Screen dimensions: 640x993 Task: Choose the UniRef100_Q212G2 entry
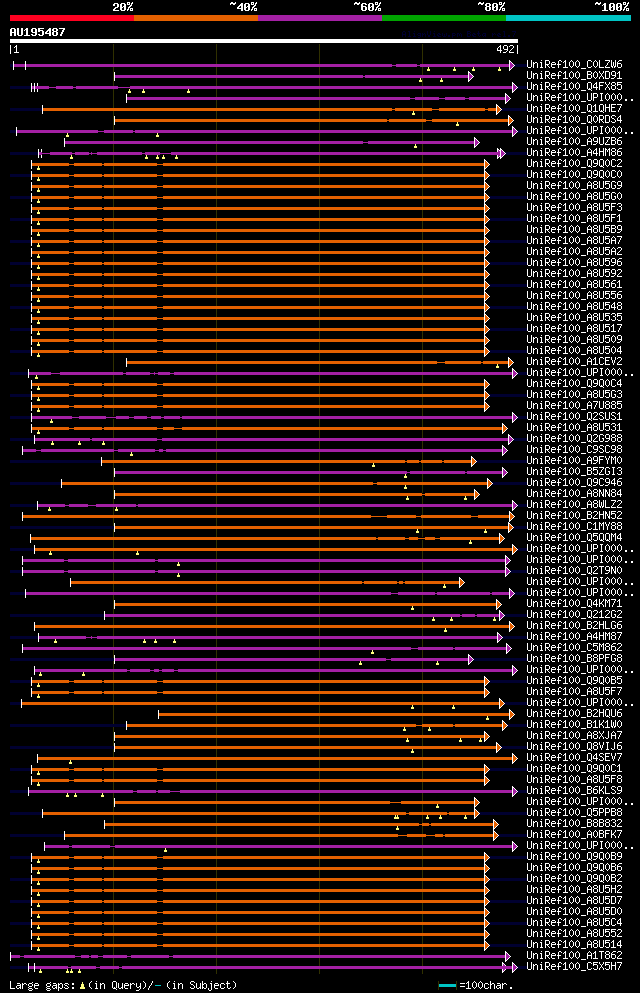(x=574, y=614)
